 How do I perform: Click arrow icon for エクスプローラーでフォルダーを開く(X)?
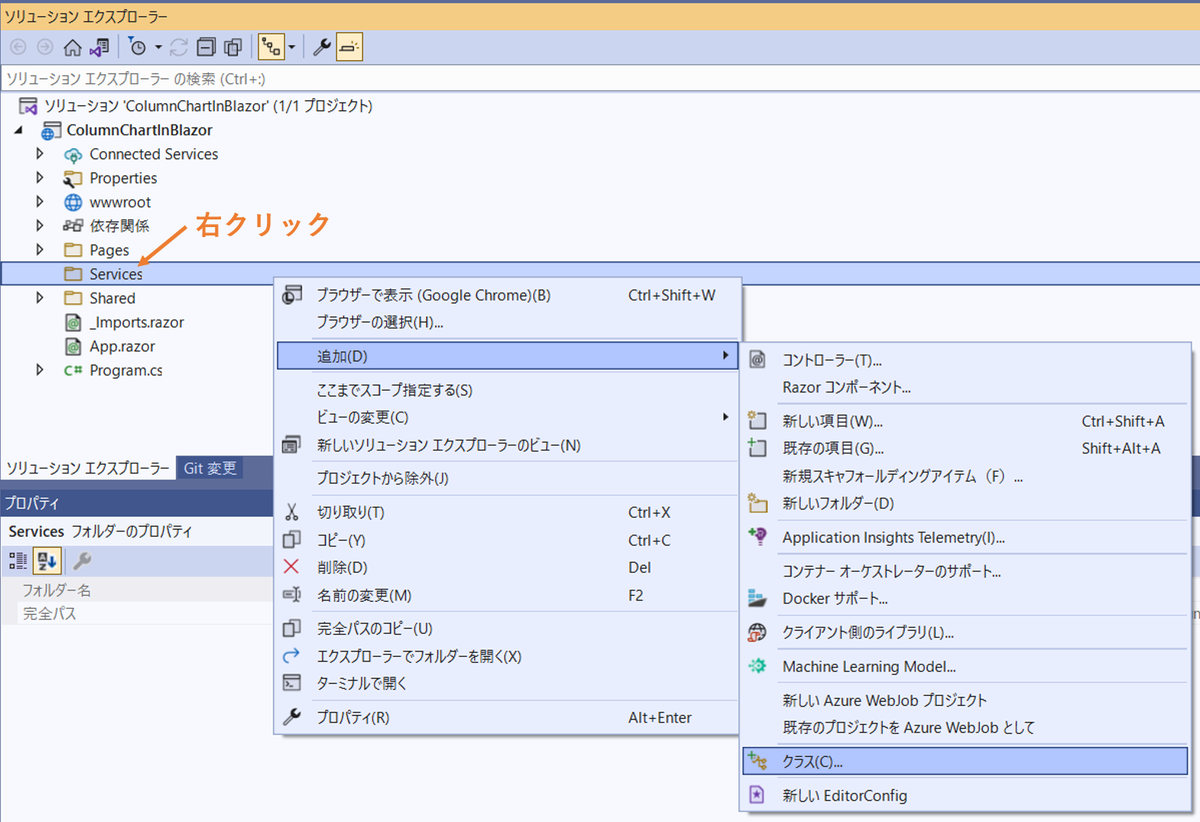[x=292, y=656]
